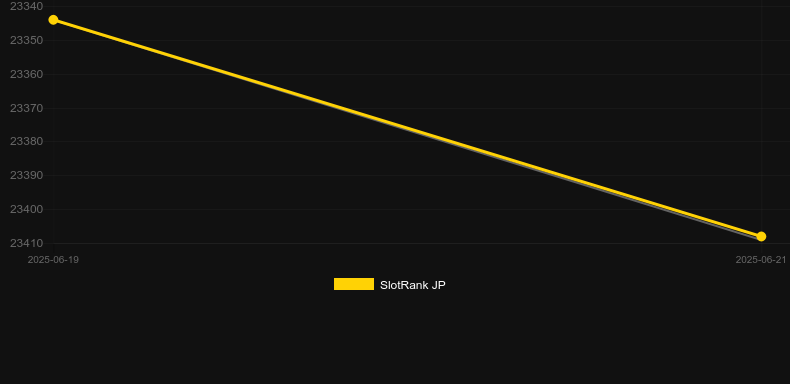This screenshot has height=384, width=790.
Task: Click the 23380 y-axis label
Action: coord(27,142)
